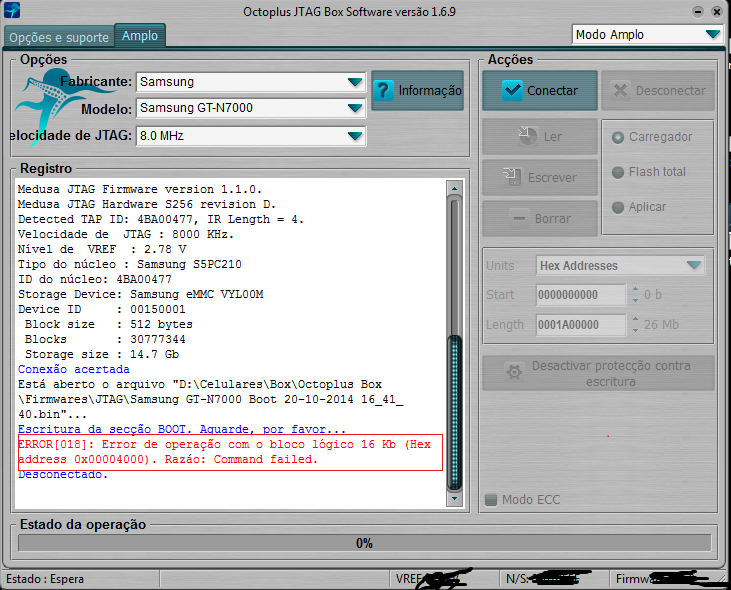Click the Conectar button
Viewport: 731px width, 590px height.
[540, 90]
